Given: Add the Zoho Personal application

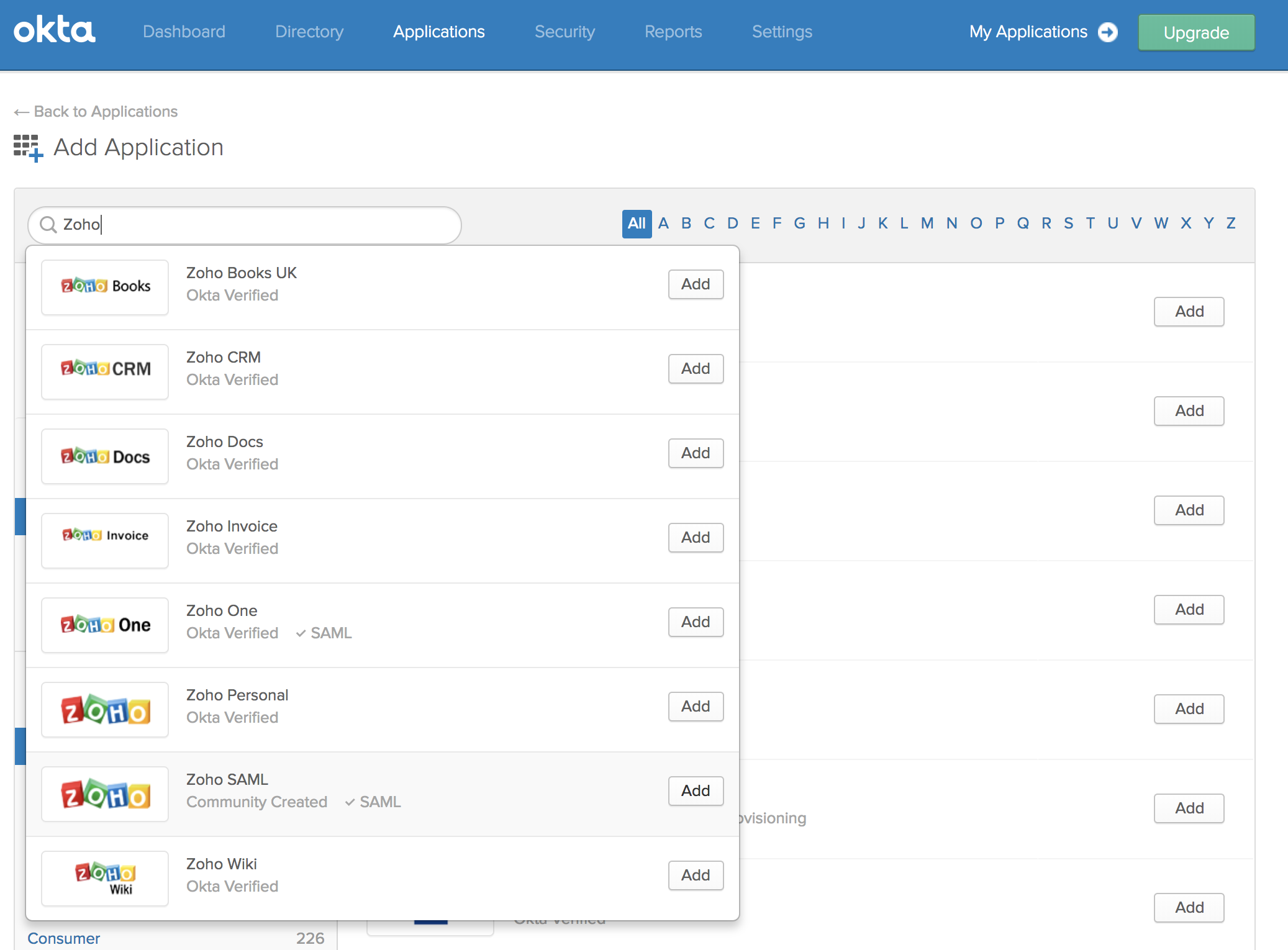Looking at the screenshot, I should [x=696, y=706].
